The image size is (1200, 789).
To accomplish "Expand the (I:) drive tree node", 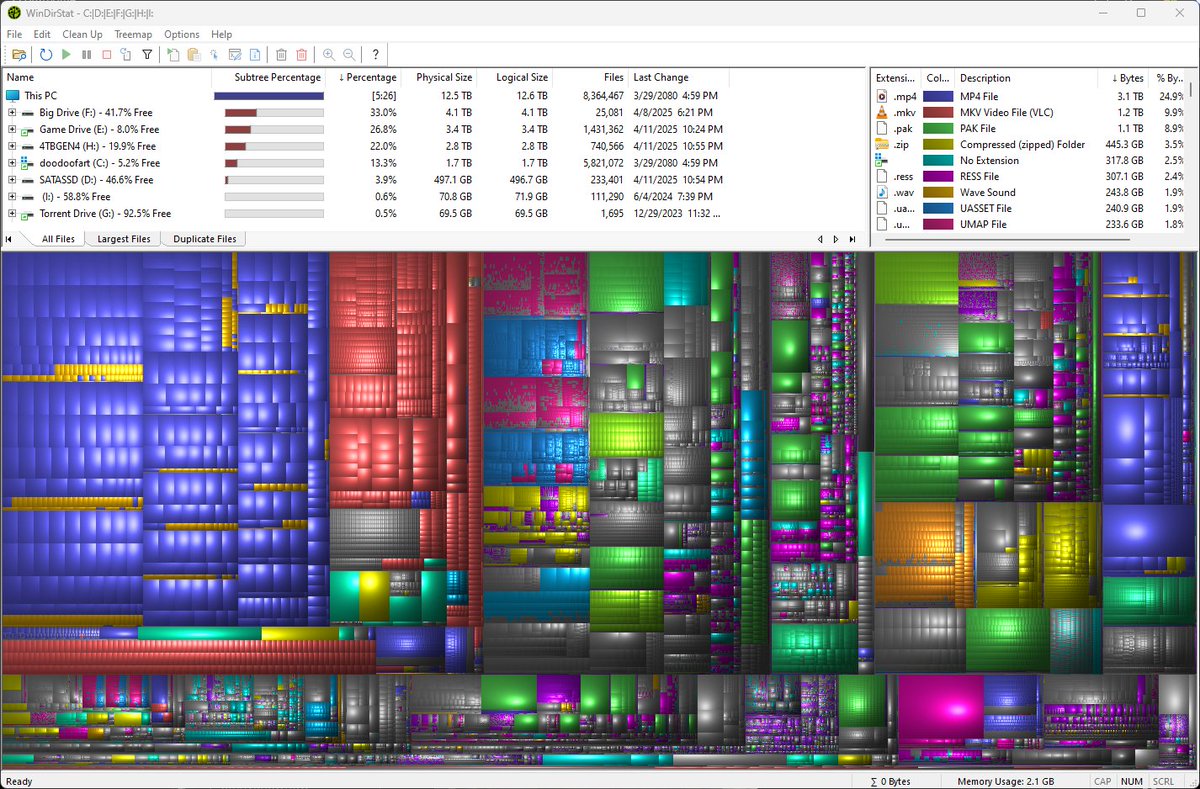I will (x=12, y=197).
